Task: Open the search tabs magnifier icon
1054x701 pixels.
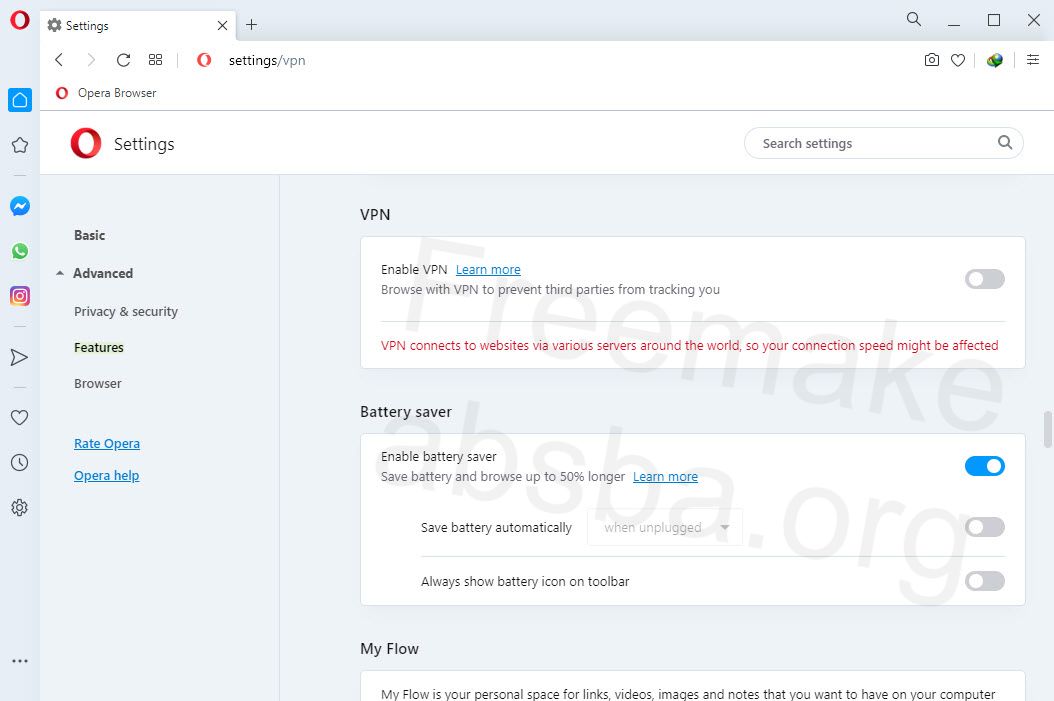Action: [x=914, y=19]
